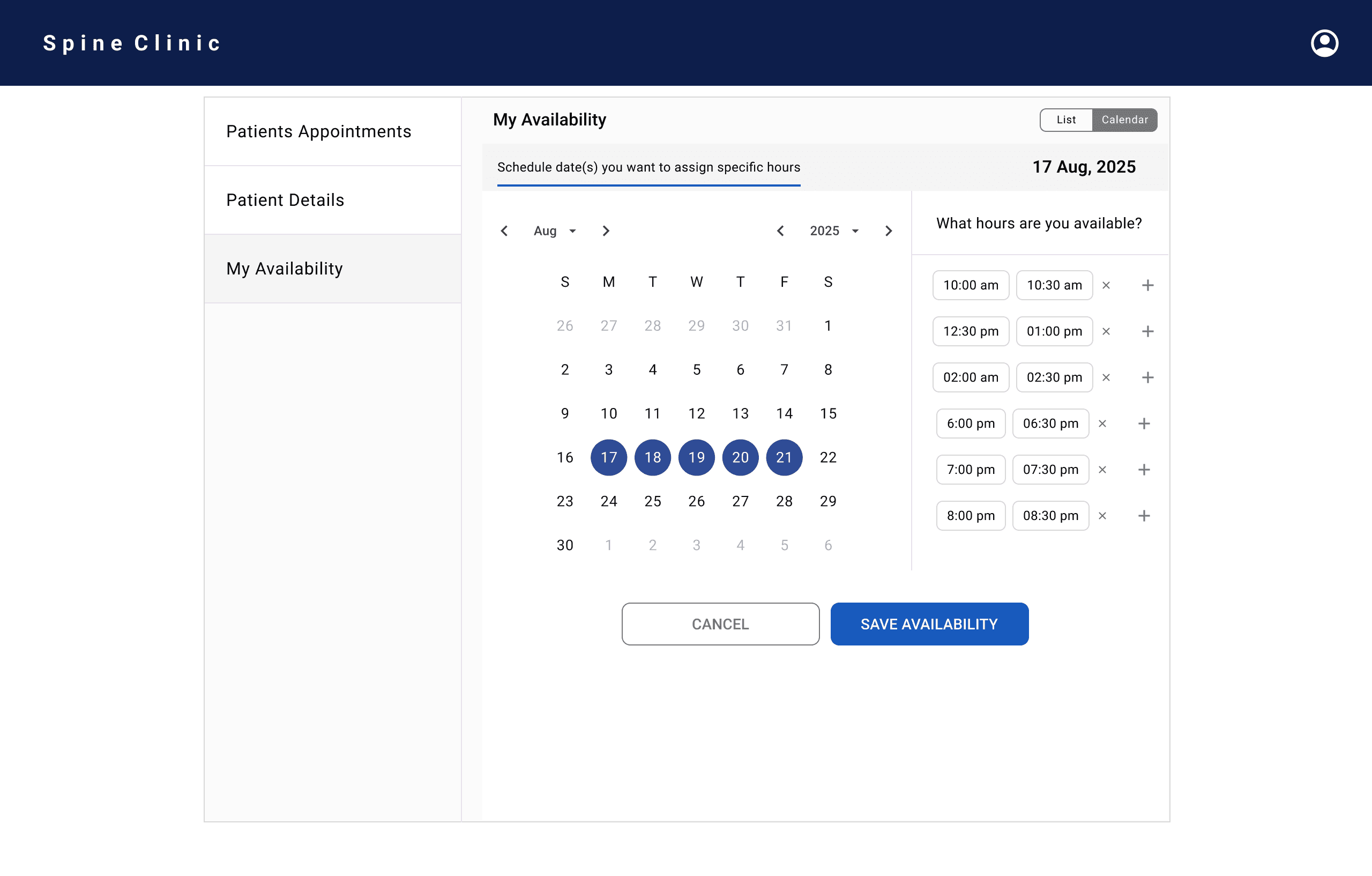Open the 2025 year dropdown

click(834, 231)
